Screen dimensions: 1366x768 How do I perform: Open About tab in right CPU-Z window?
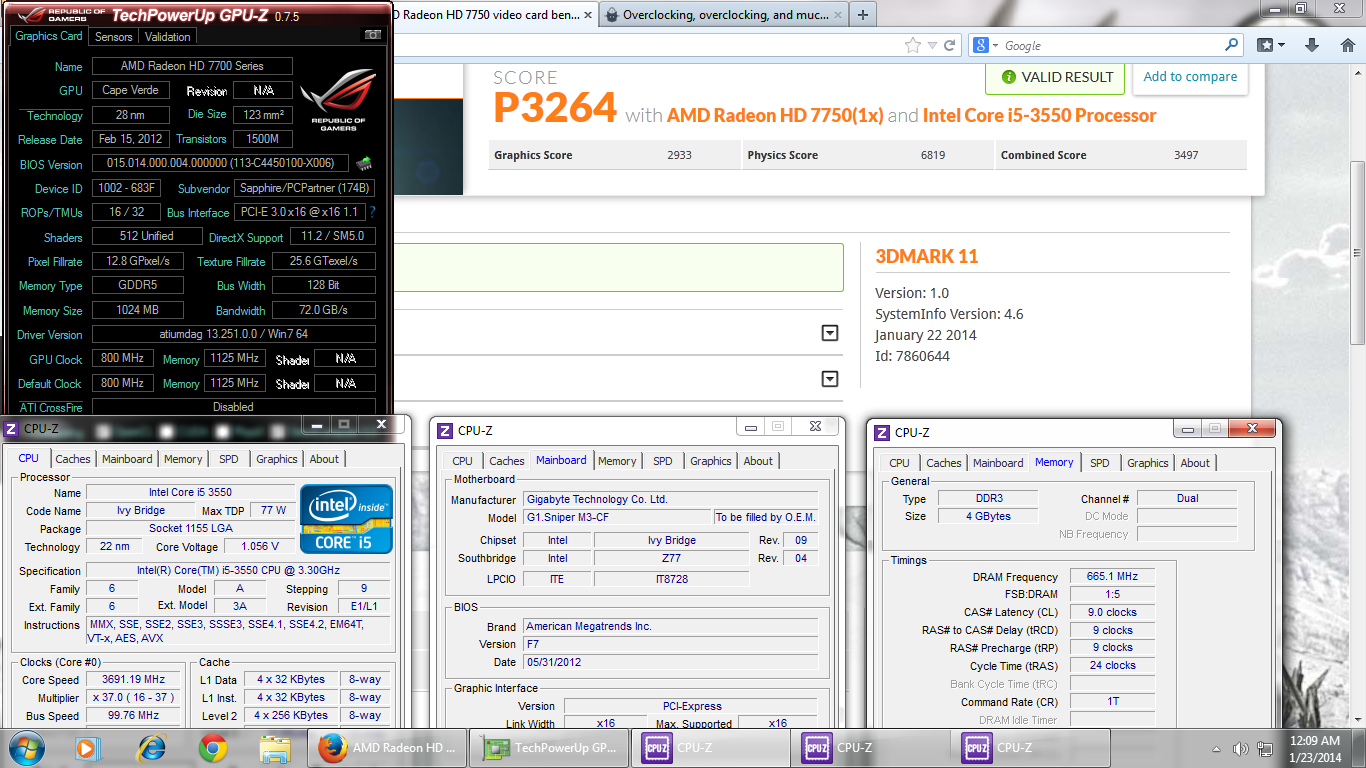1195,463
